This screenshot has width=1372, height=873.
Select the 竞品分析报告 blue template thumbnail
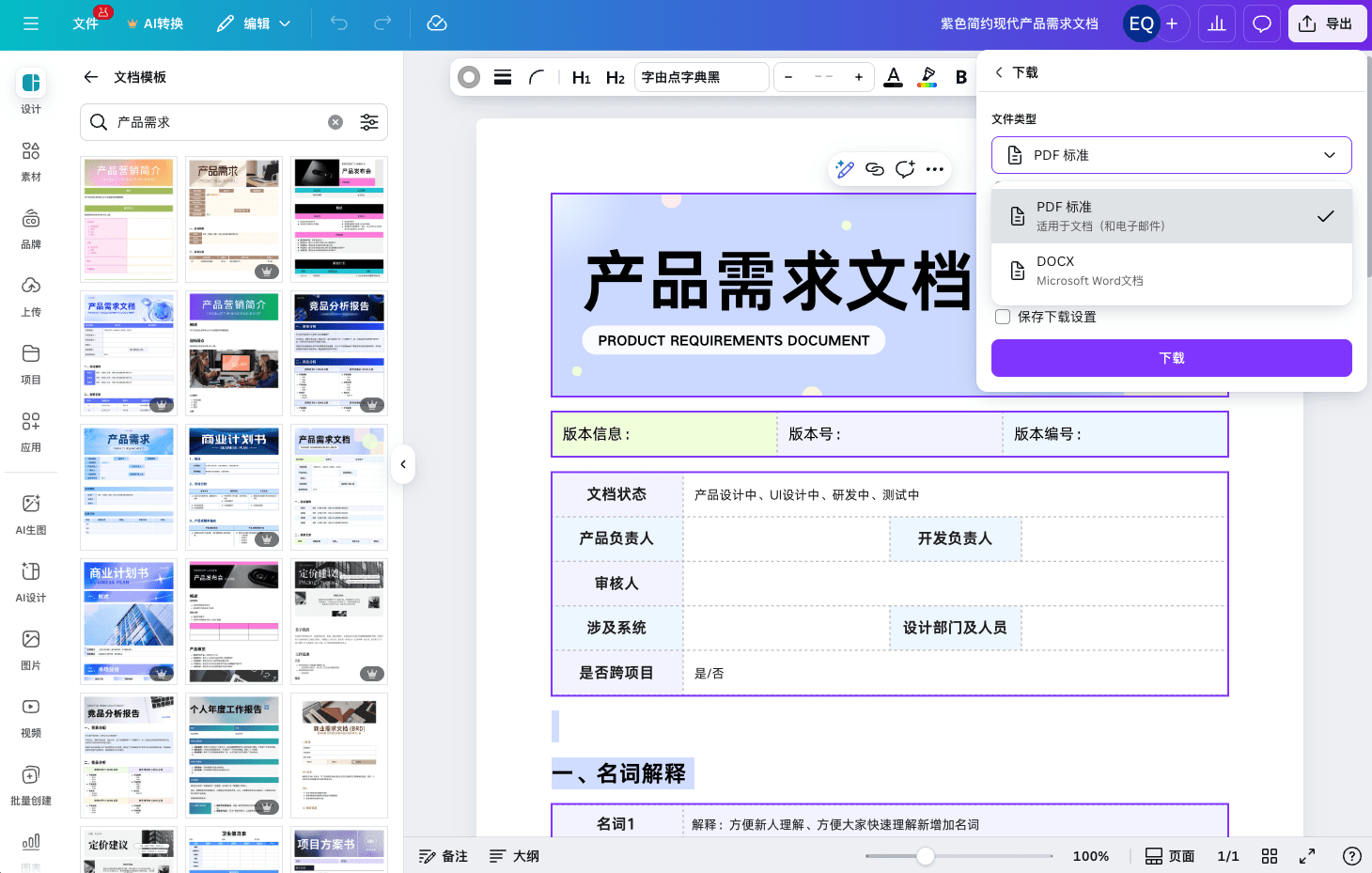[x=339, y=353]
